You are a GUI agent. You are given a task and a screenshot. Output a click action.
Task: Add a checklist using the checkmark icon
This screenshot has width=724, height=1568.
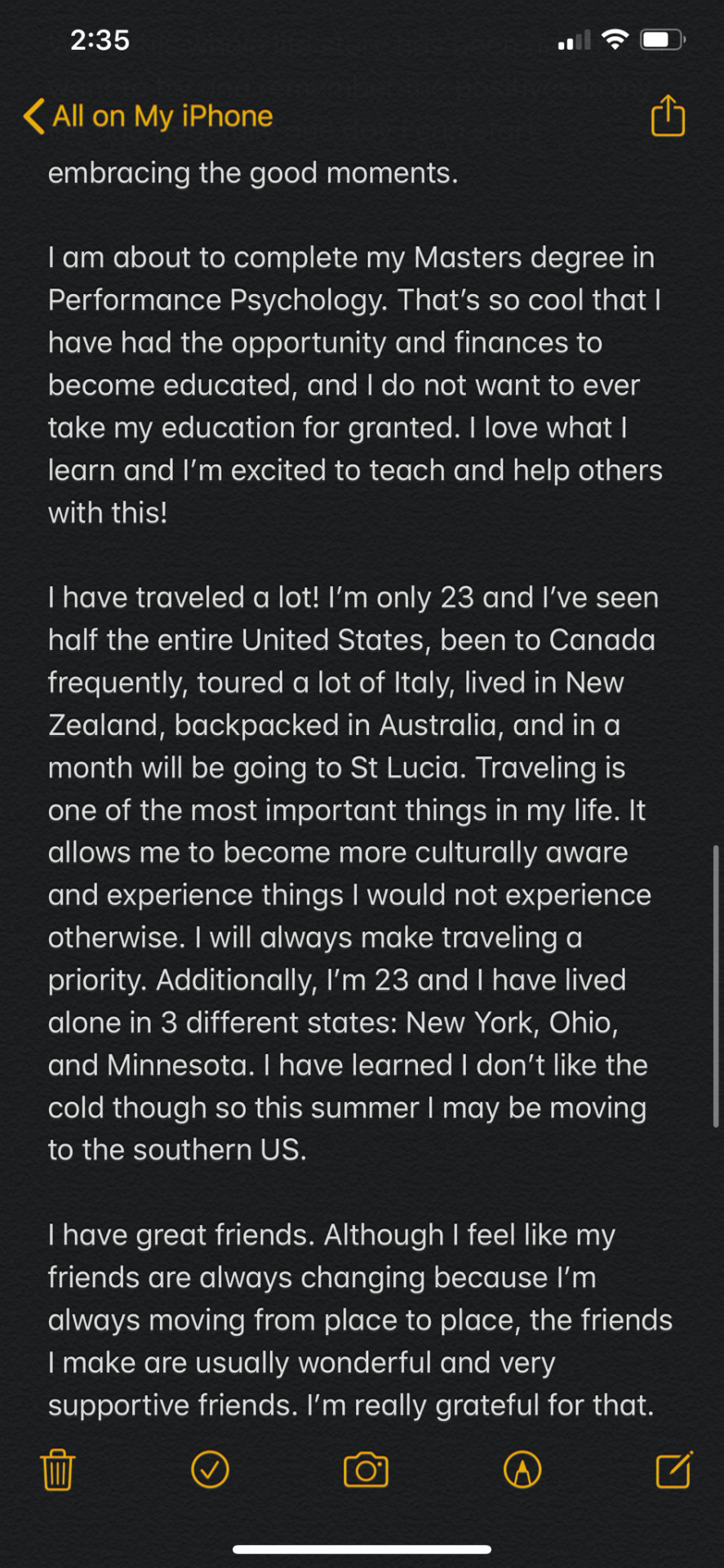[x=210, y=1469]
